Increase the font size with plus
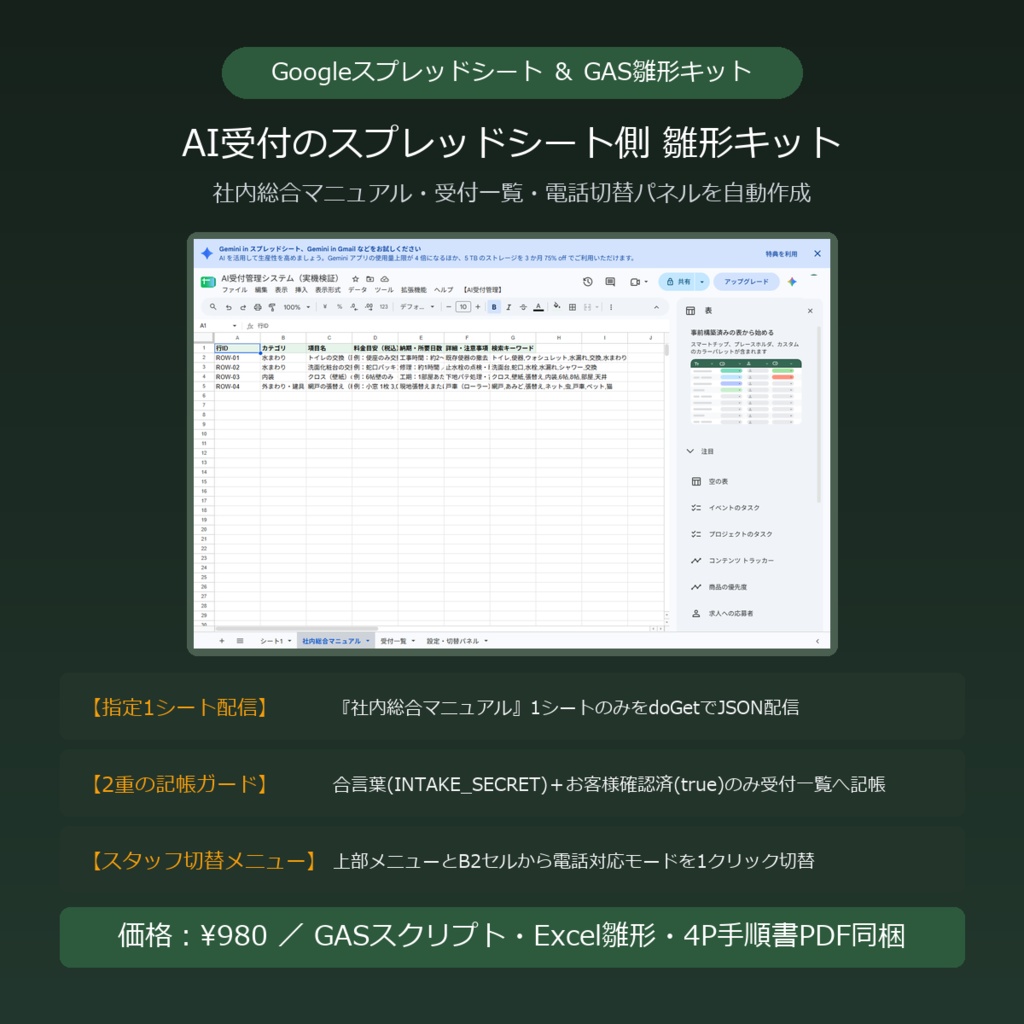Screen dimensions: 1024x1024 (478, 307)
